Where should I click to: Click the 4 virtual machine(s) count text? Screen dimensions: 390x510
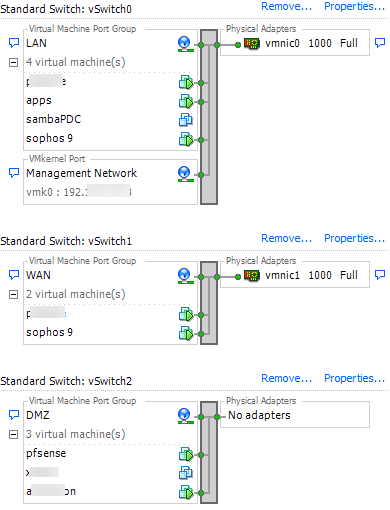(76, 62)
